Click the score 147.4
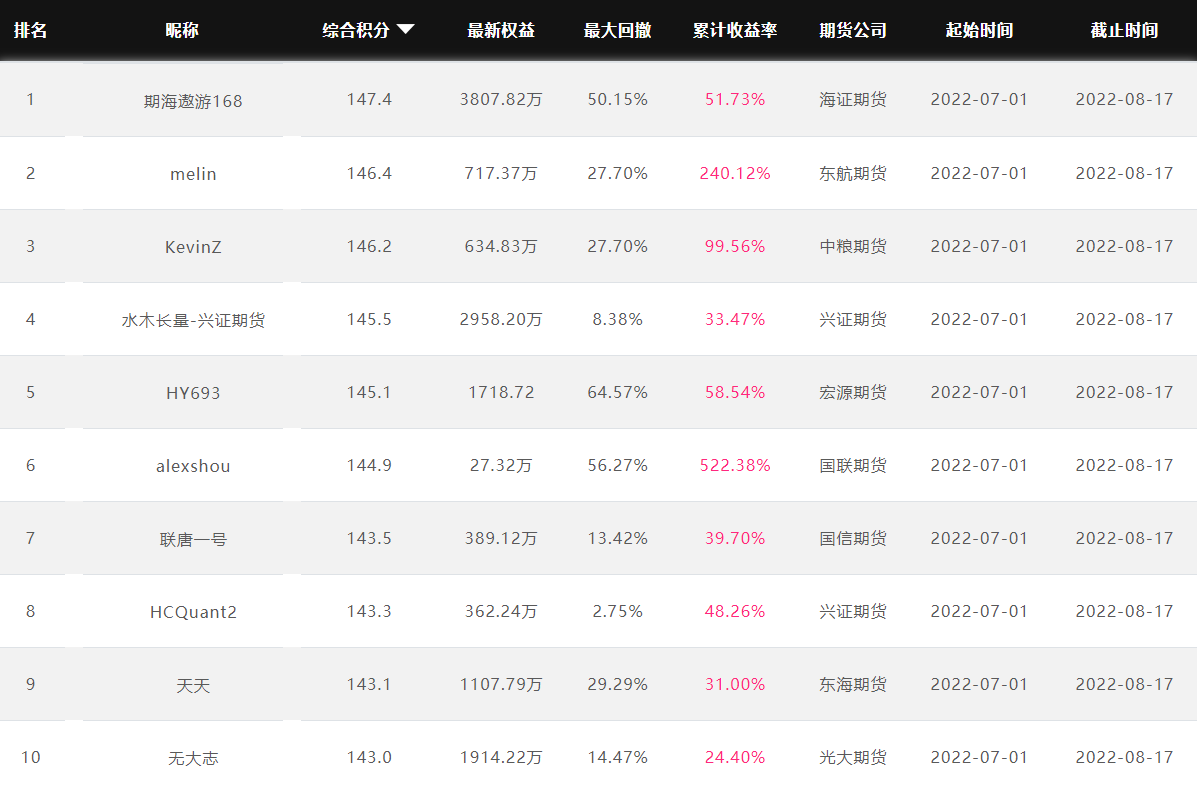Image resolution: width=1197 pixels, height=791 pixels. 369,99
